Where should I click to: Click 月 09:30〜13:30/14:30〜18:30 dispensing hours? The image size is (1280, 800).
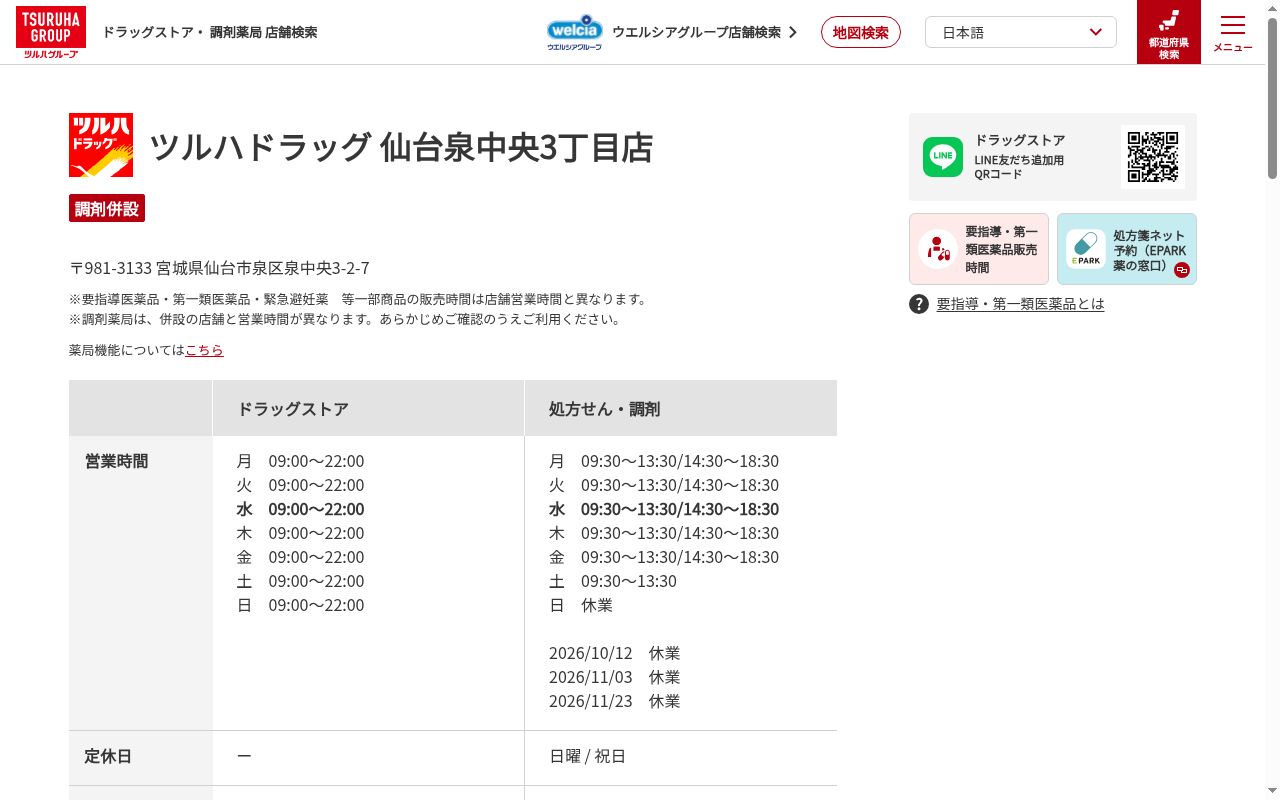pyautogui.click(x=664, y=461)
